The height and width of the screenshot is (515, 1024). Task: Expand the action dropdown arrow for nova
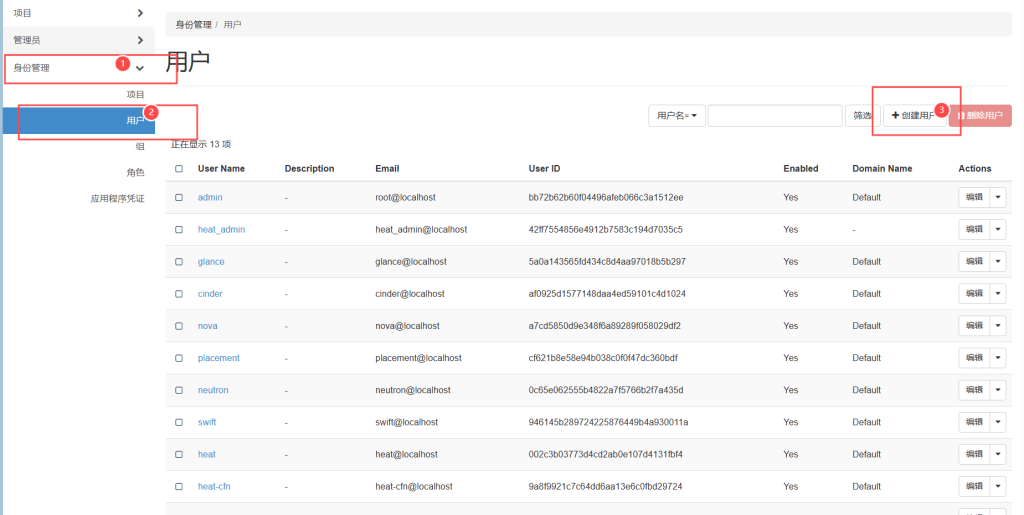[x=998, y=326]
